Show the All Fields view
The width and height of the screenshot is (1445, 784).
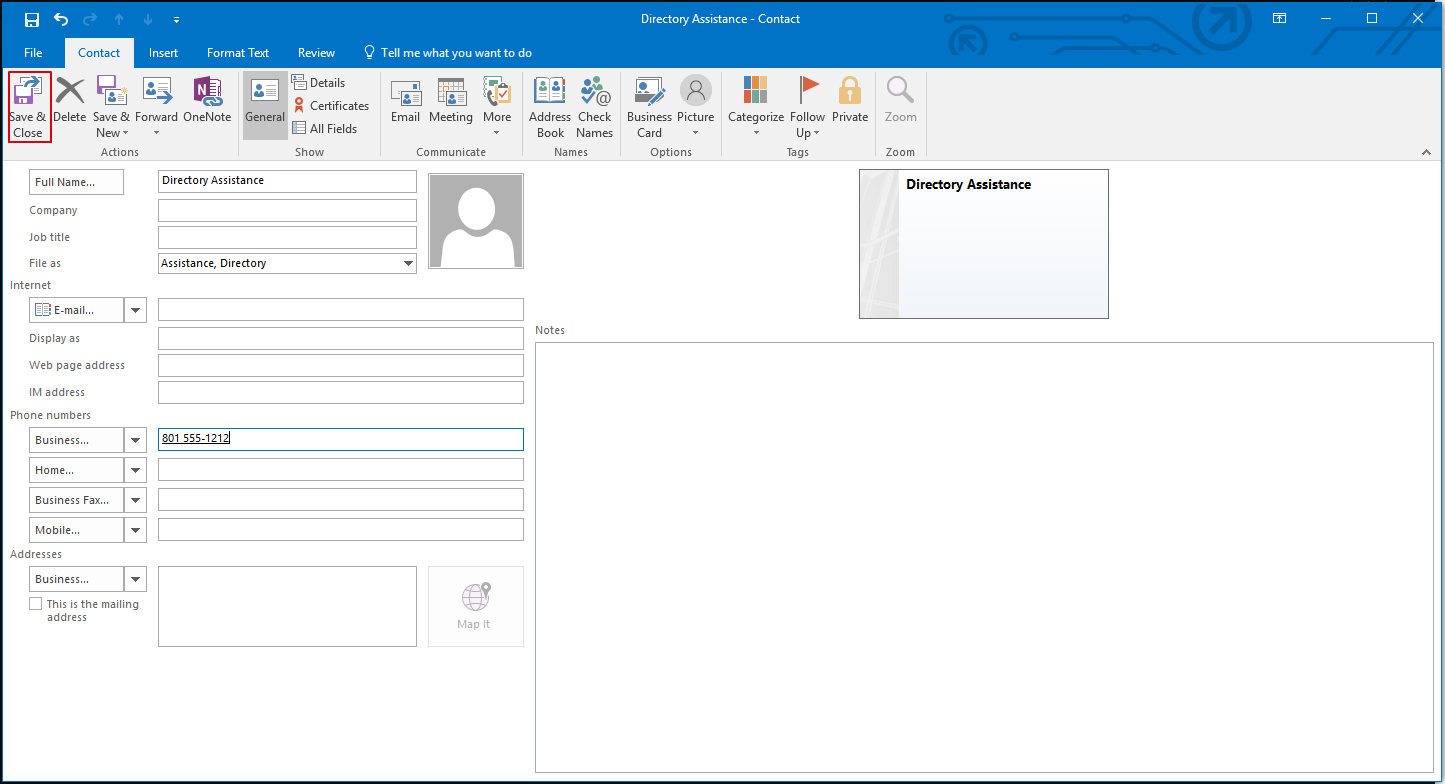coord(325,129)
